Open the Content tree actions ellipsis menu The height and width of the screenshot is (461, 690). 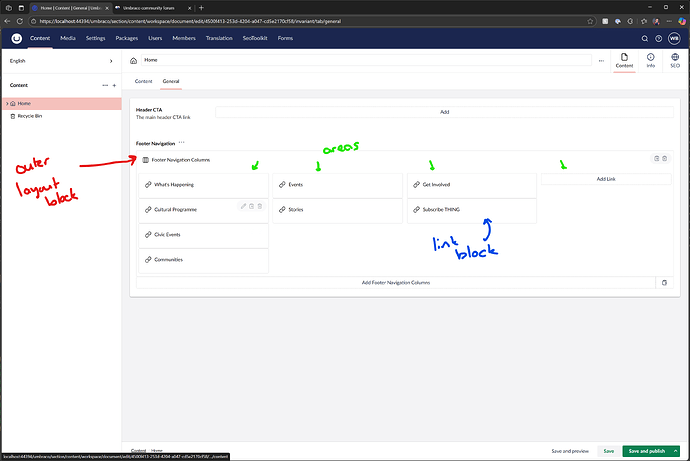pyautogui.click(x=104, y=85)
